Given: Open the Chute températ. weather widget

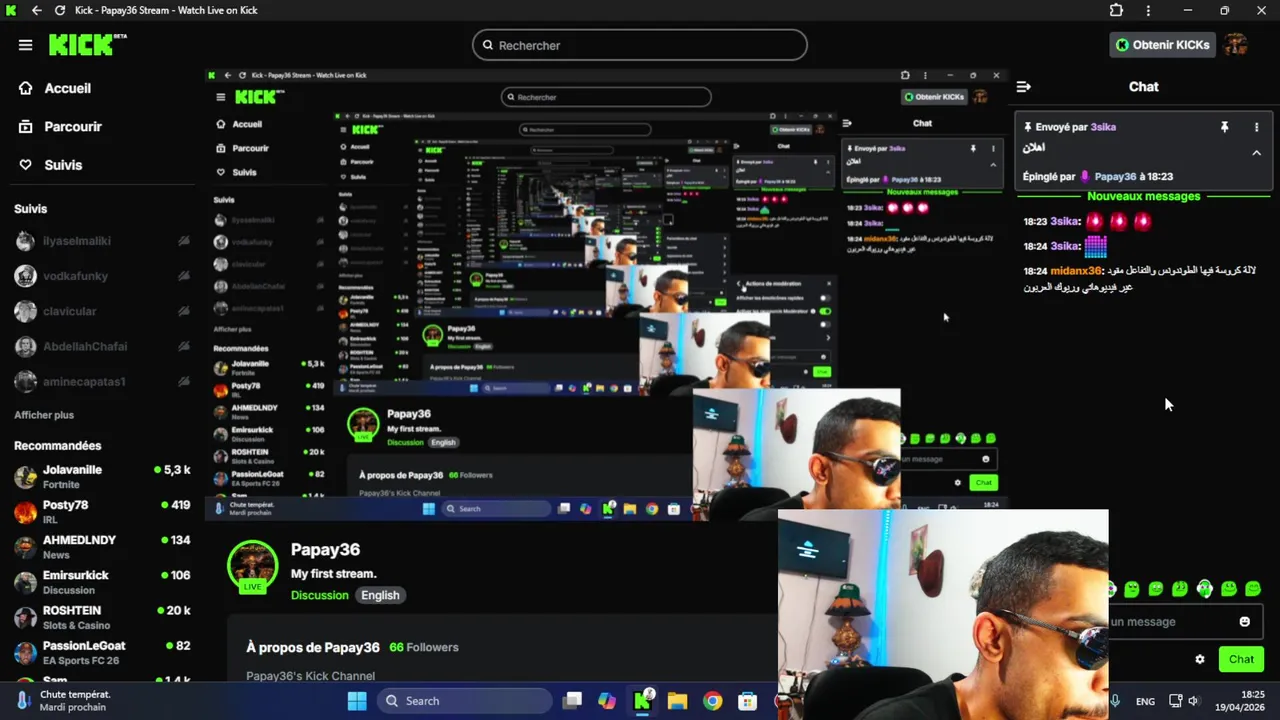Looking at the screenshot, I should point(65,700).
